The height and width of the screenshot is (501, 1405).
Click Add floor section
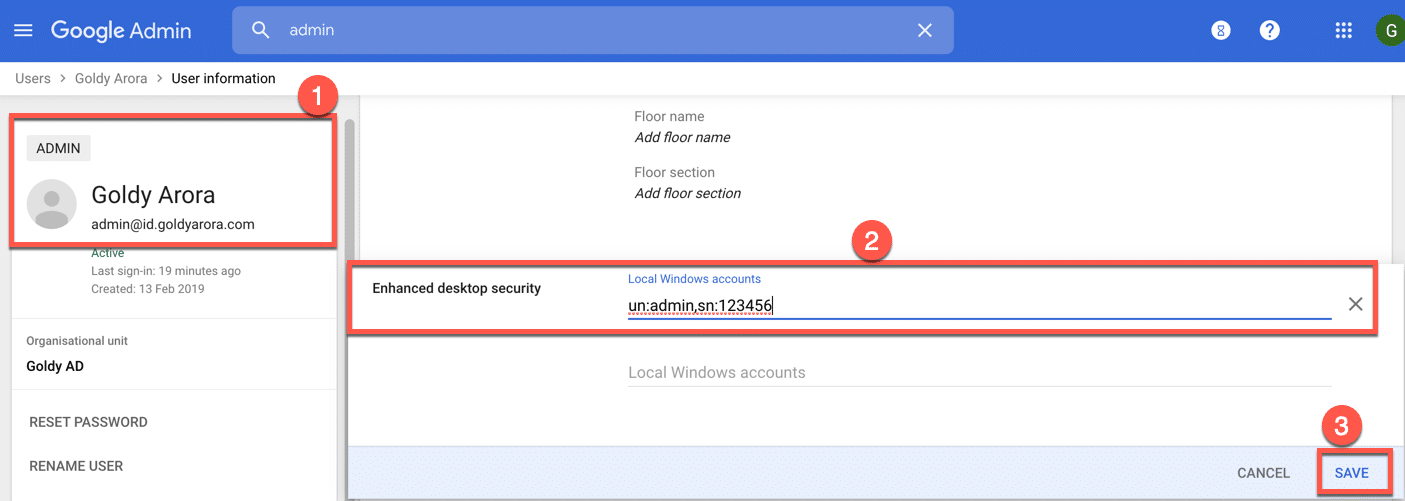[687, 193]
